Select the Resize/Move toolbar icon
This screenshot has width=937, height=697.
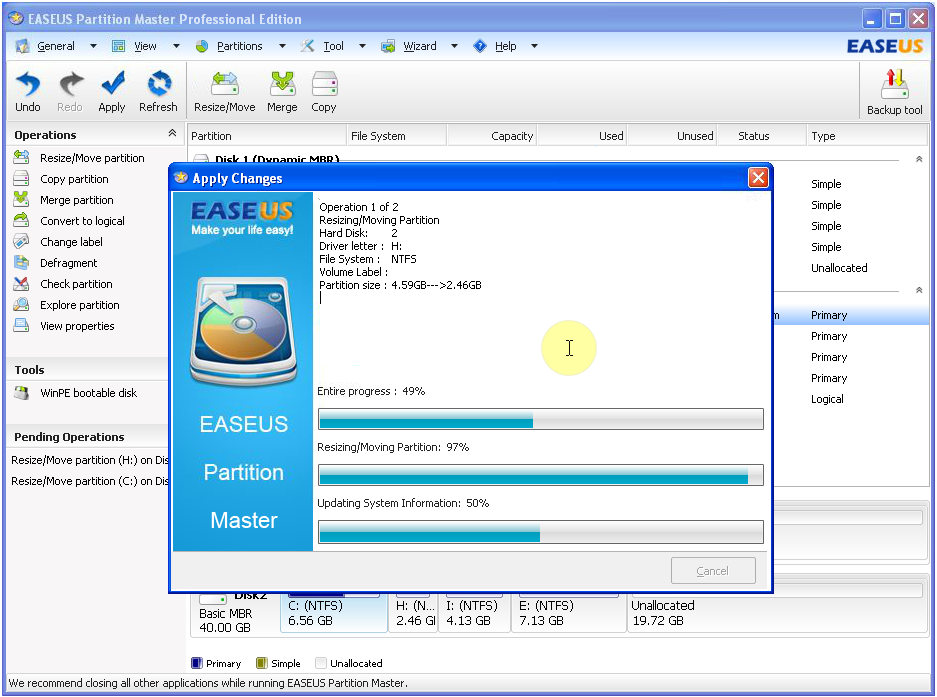pyautogui.click(x=225, y=84)
